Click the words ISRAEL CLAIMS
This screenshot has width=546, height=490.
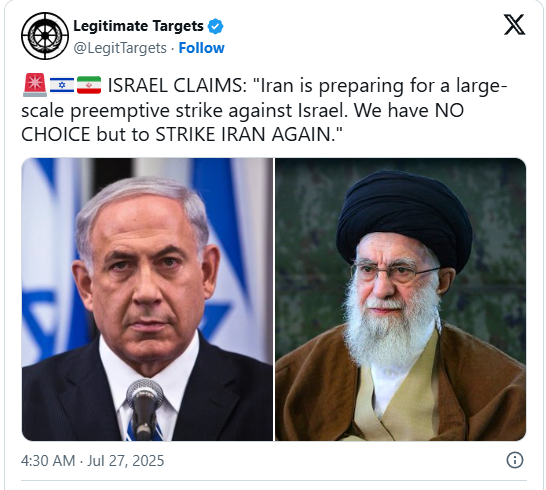177,86
